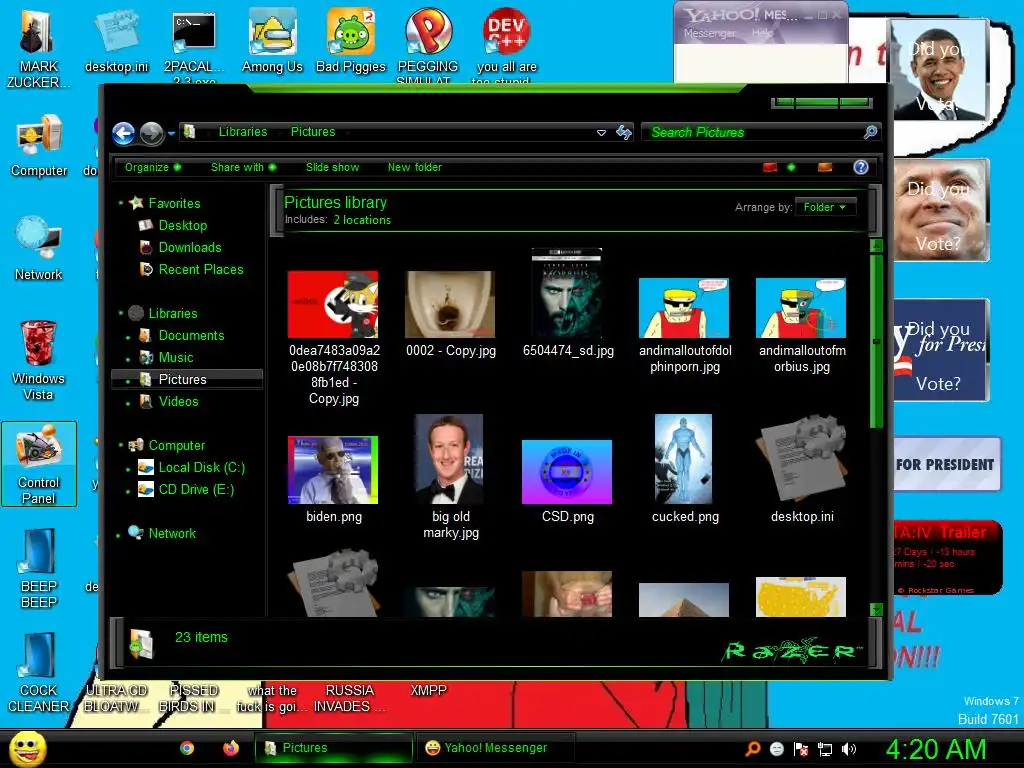This screenshot has width=1024, height=768.
Task: Select the CSD.png thumbnail
Action: point(567,472)
